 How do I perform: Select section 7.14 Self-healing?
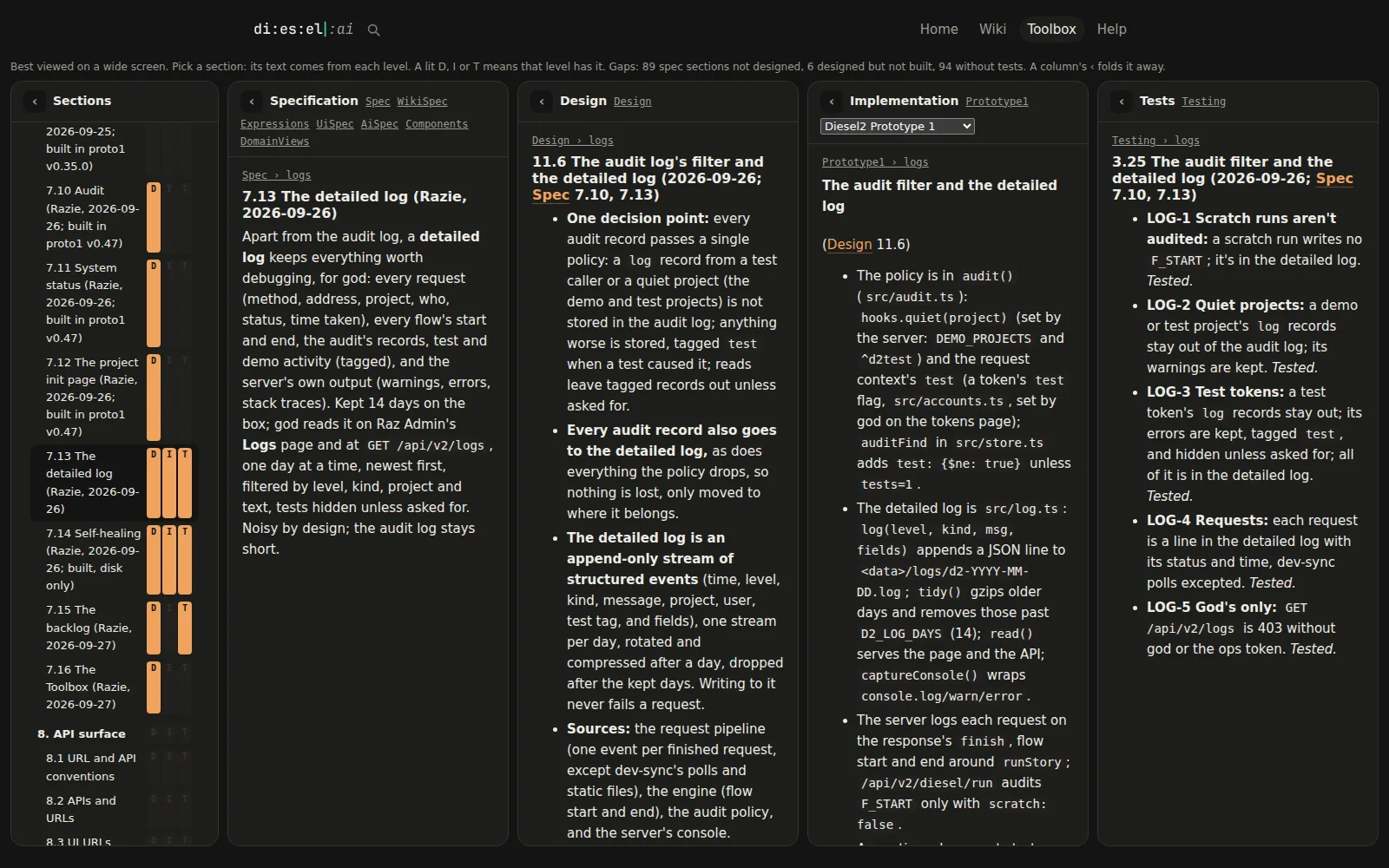pos(92,559)
